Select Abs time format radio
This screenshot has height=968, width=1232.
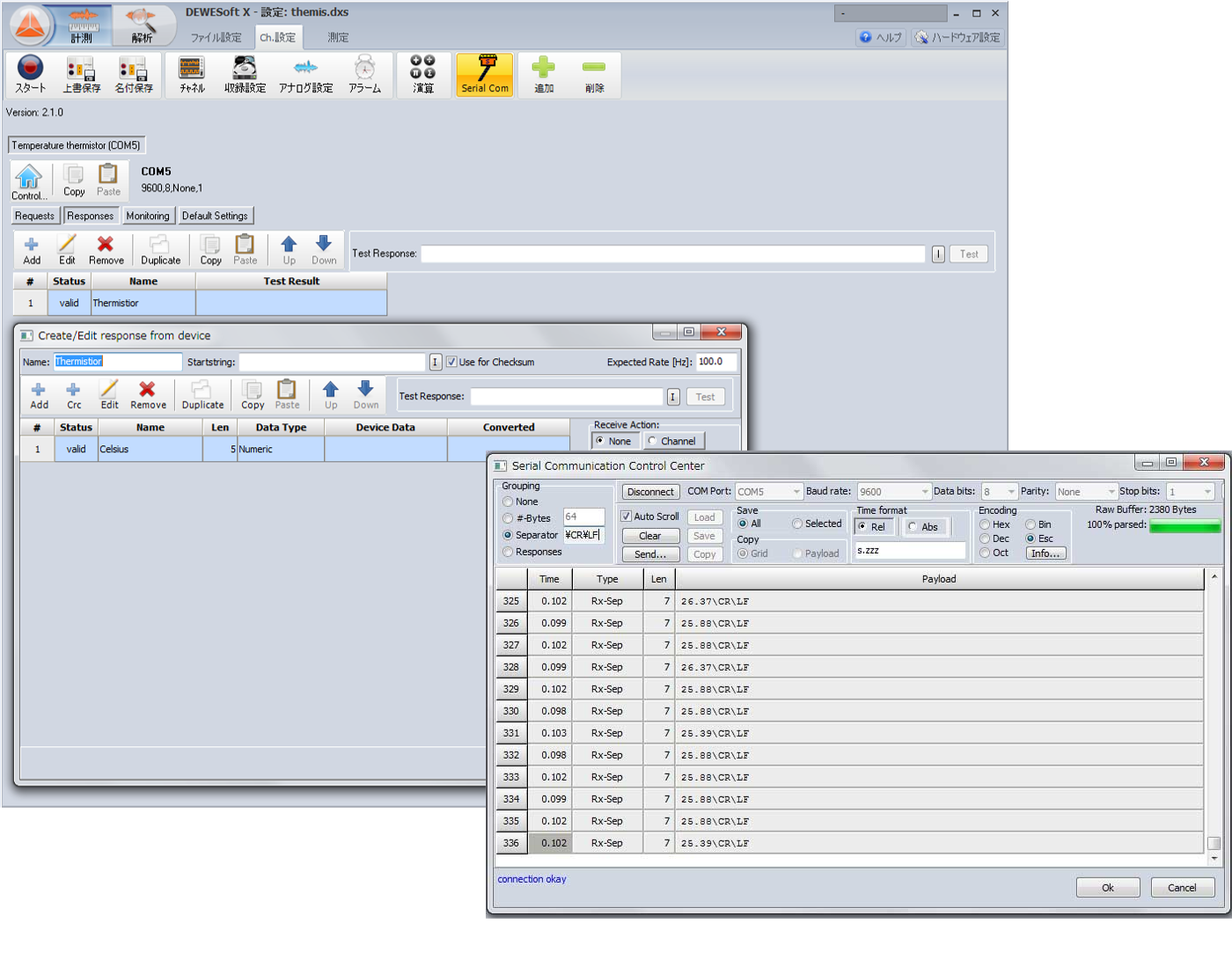point(913,526)
